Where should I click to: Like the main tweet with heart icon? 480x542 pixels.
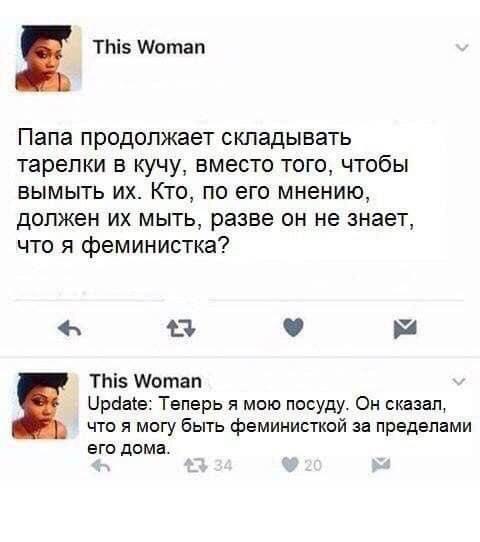pos(293,327)
